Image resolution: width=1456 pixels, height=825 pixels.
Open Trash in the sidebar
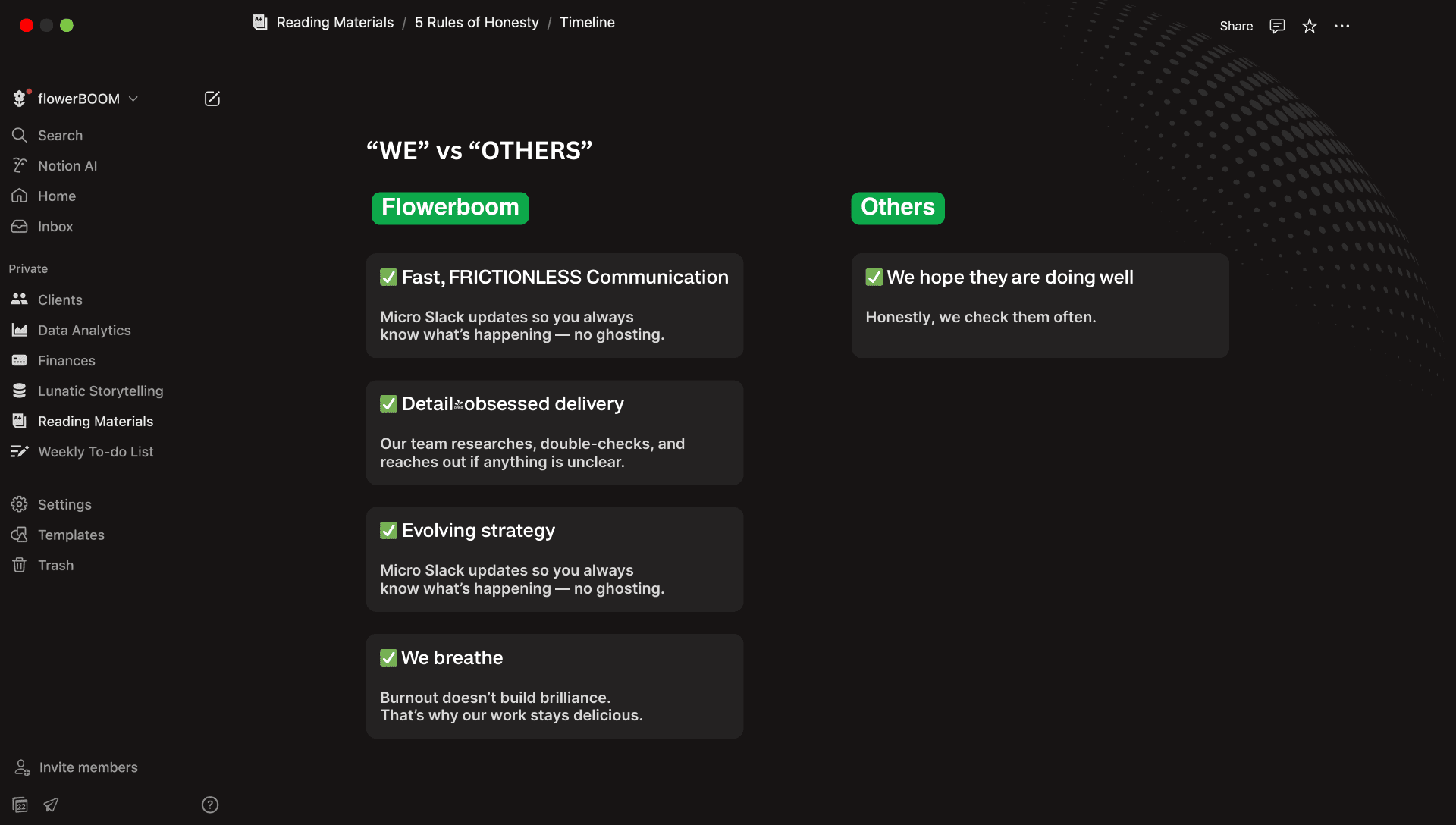click(55, 565)
